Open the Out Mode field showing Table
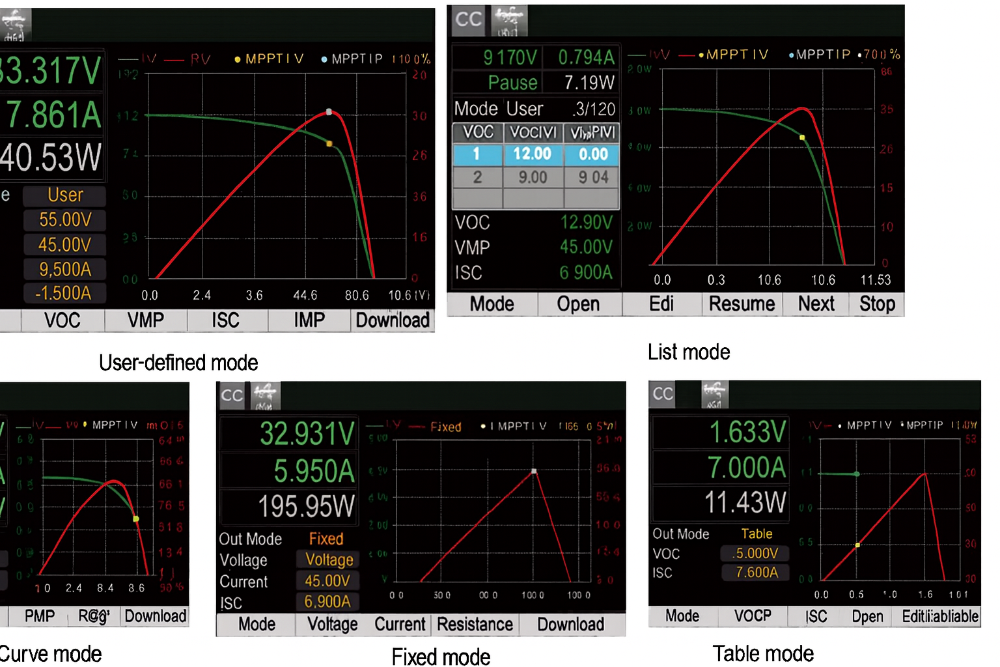 pyautogui.click(x=756, y=534)
